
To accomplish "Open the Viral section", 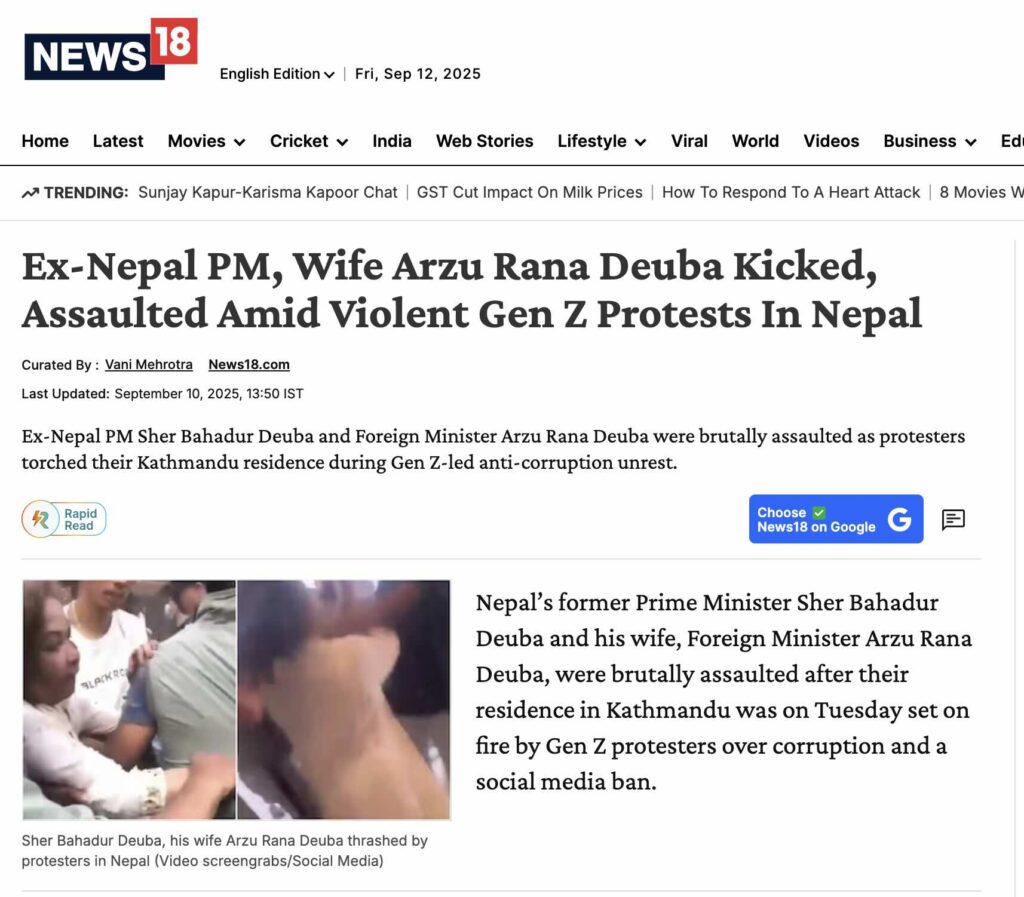I will [689, 141].
